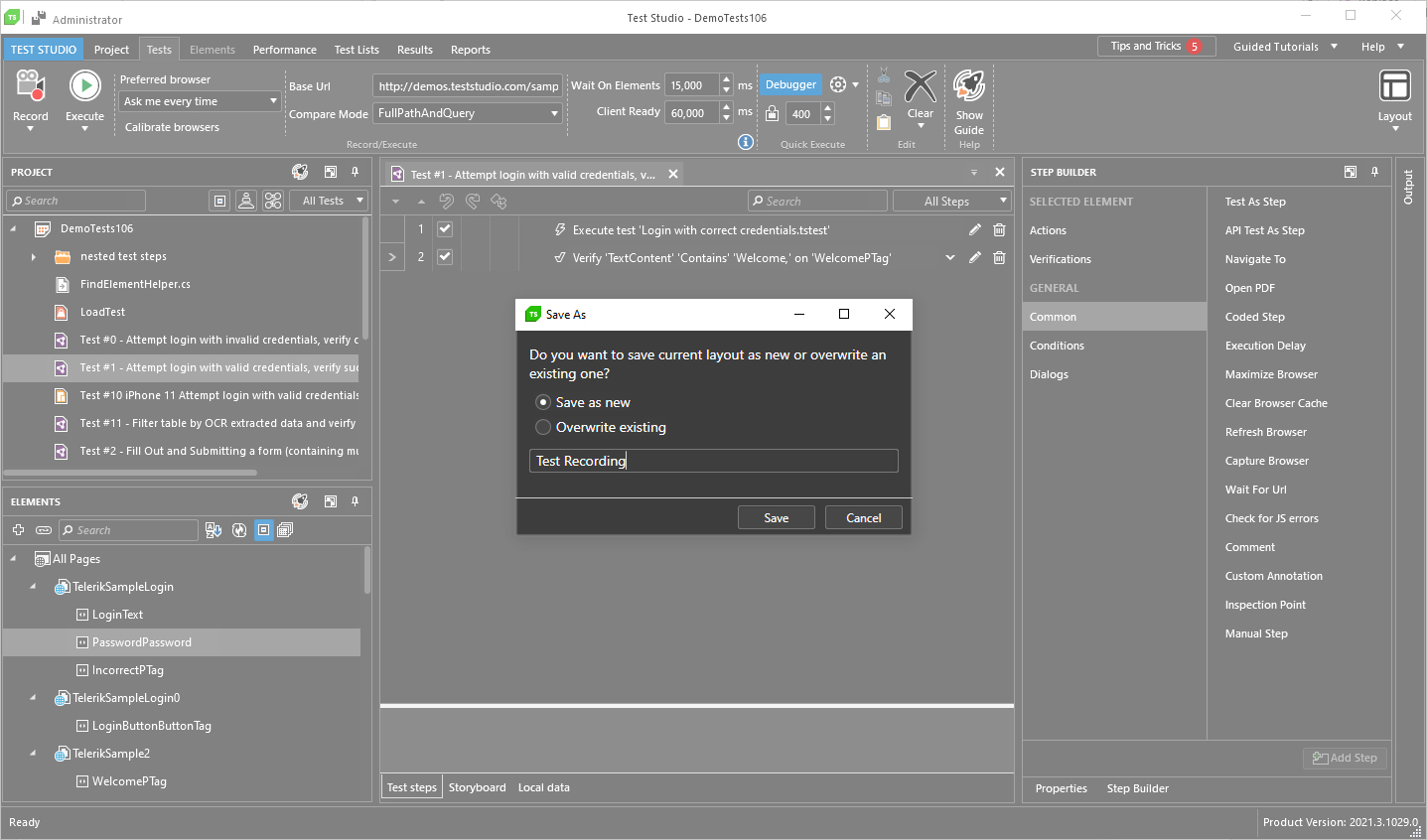Toggle the Debugger button
1427x840 pixels.
pyautogui.click(x=790, y=84)
